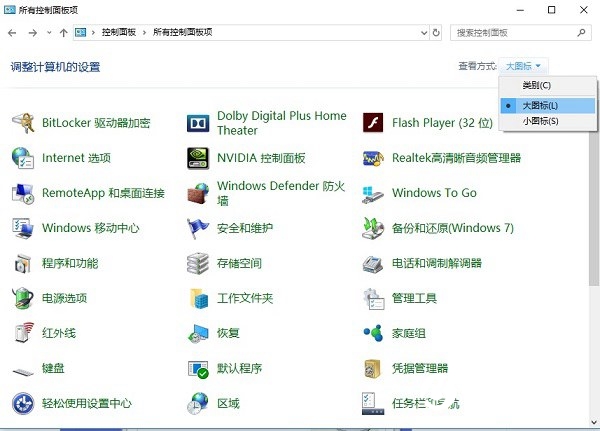Open the 程序和功能 link

[70, 263]
